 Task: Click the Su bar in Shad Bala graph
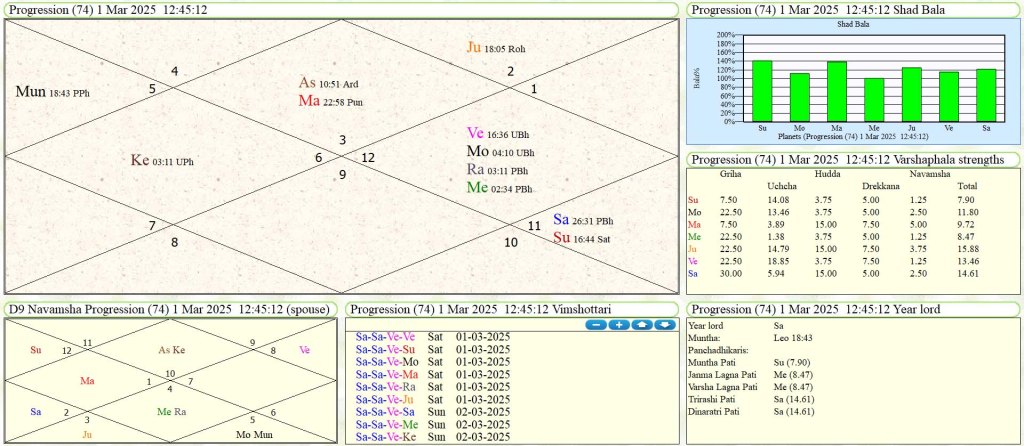(x=763, y=91)
